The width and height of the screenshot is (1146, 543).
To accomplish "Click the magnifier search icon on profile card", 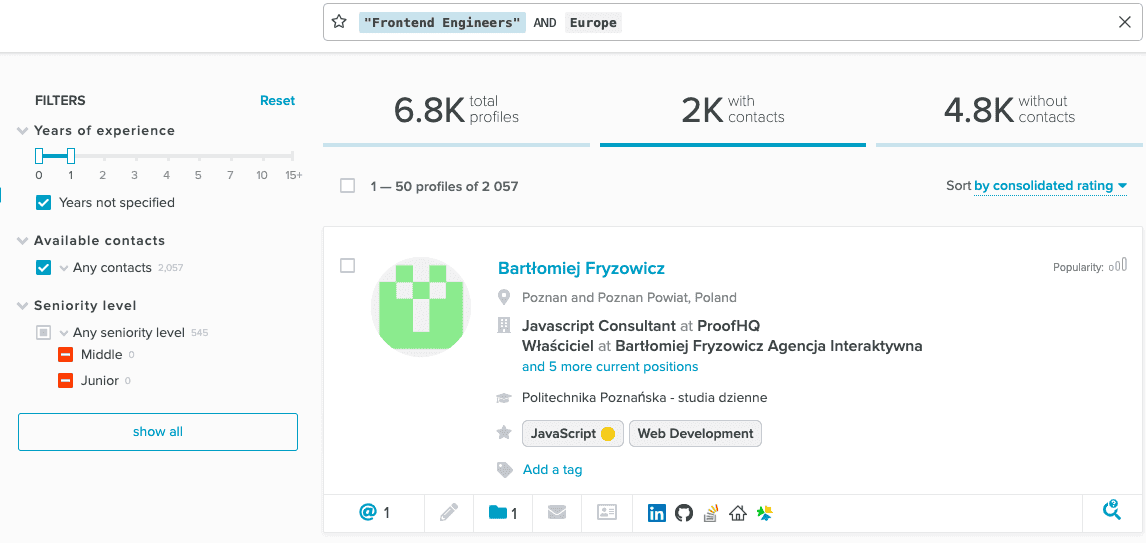I will click(1111, 511).
